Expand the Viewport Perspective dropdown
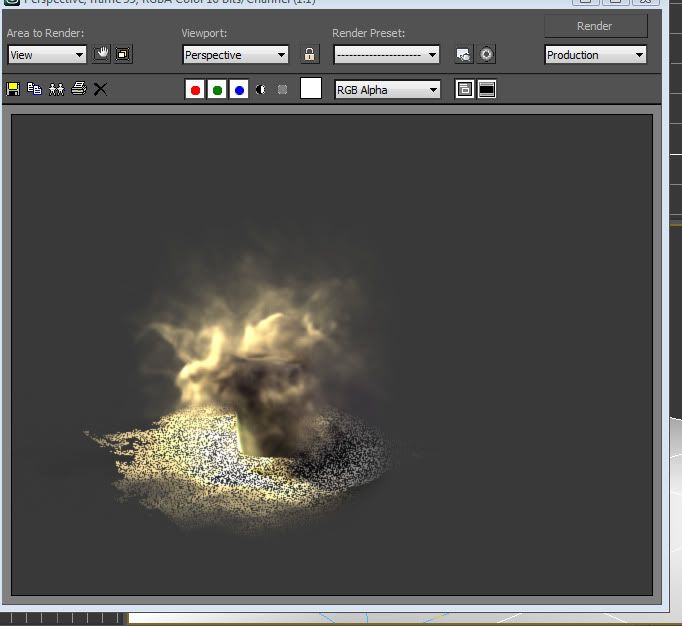682x626 pixels. [235, 55]
